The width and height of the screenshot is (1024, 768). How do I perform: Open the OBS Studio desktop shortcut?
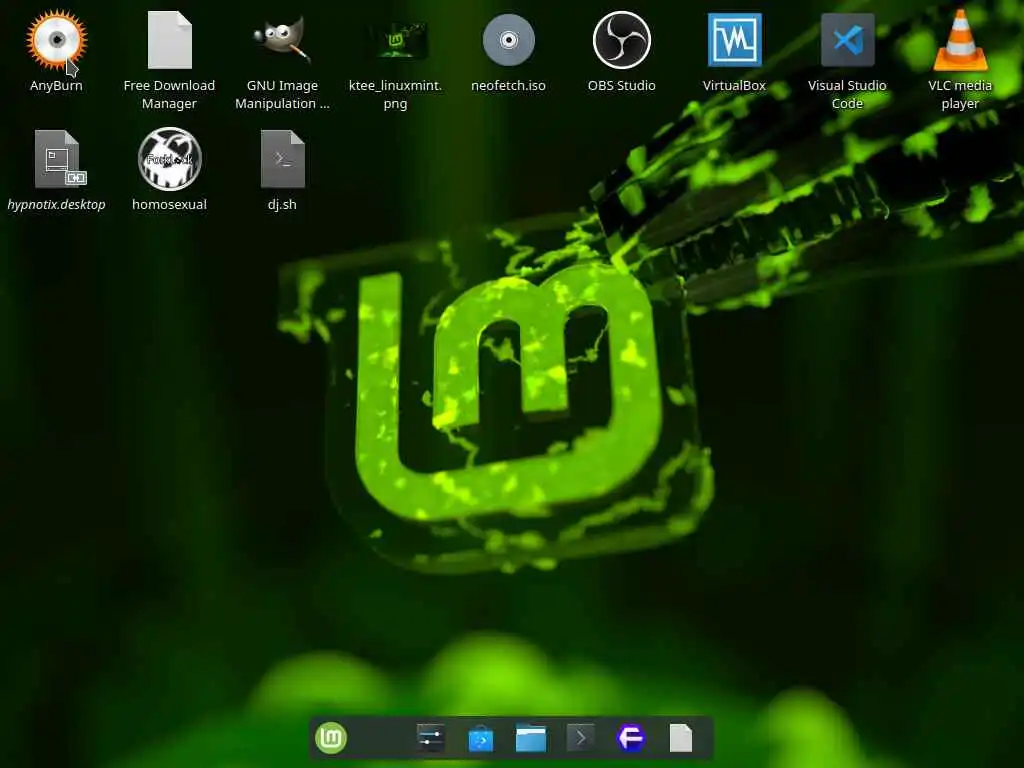click(x=621, y=40)
